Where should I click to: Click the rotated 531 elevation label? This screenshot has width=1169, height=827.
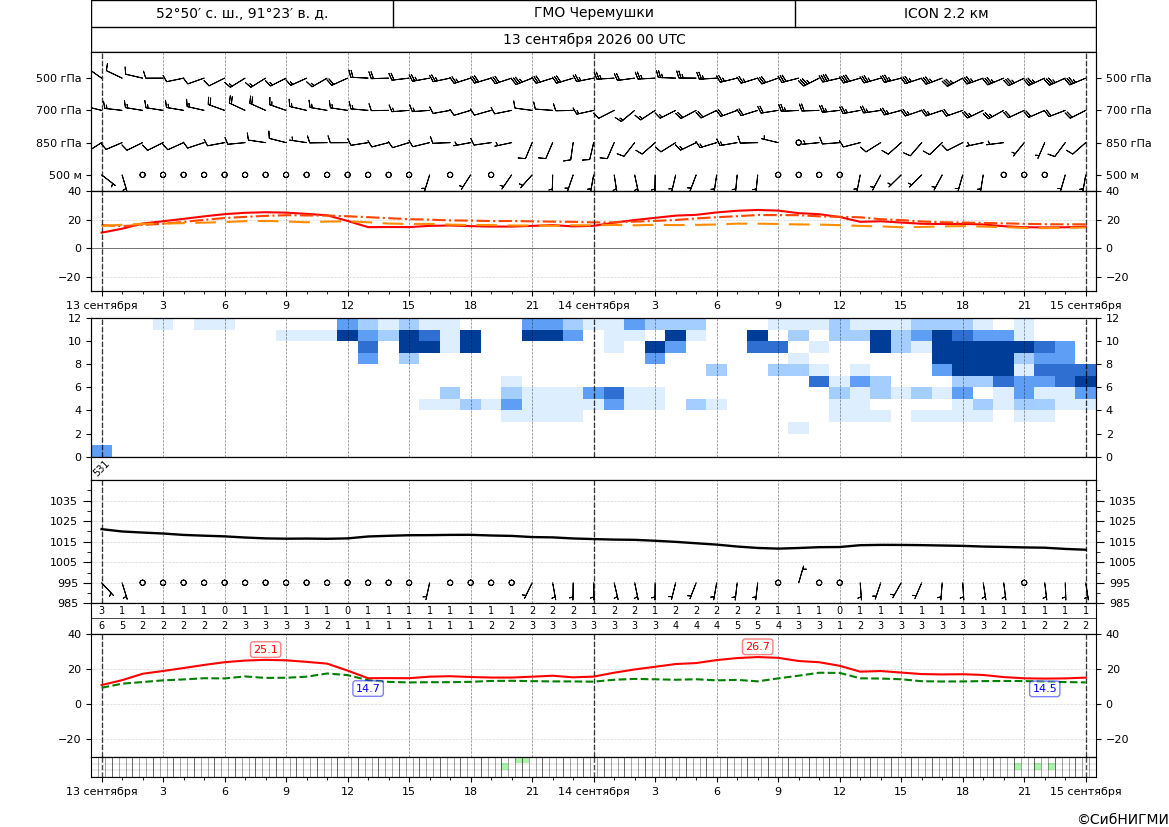[101, 468]
